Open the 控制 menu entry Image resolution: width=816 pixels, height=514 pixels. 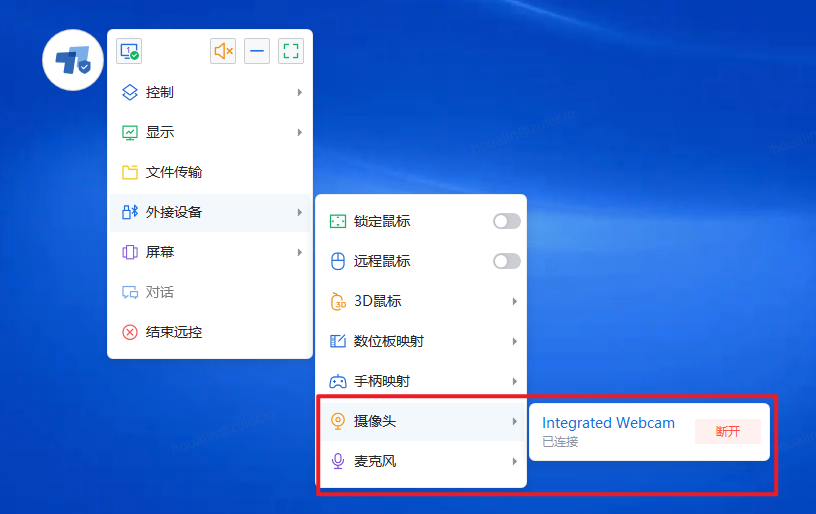tap(210, 93)
